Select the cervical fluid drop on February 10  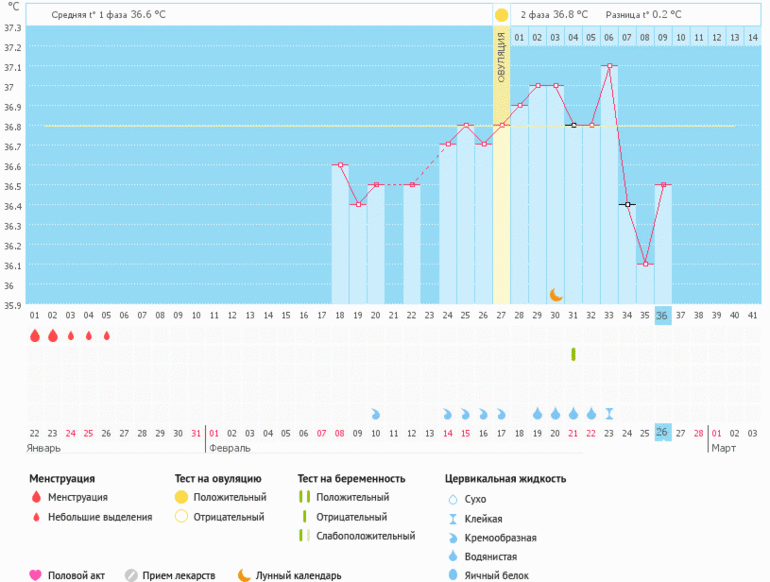tap(376, 413)
